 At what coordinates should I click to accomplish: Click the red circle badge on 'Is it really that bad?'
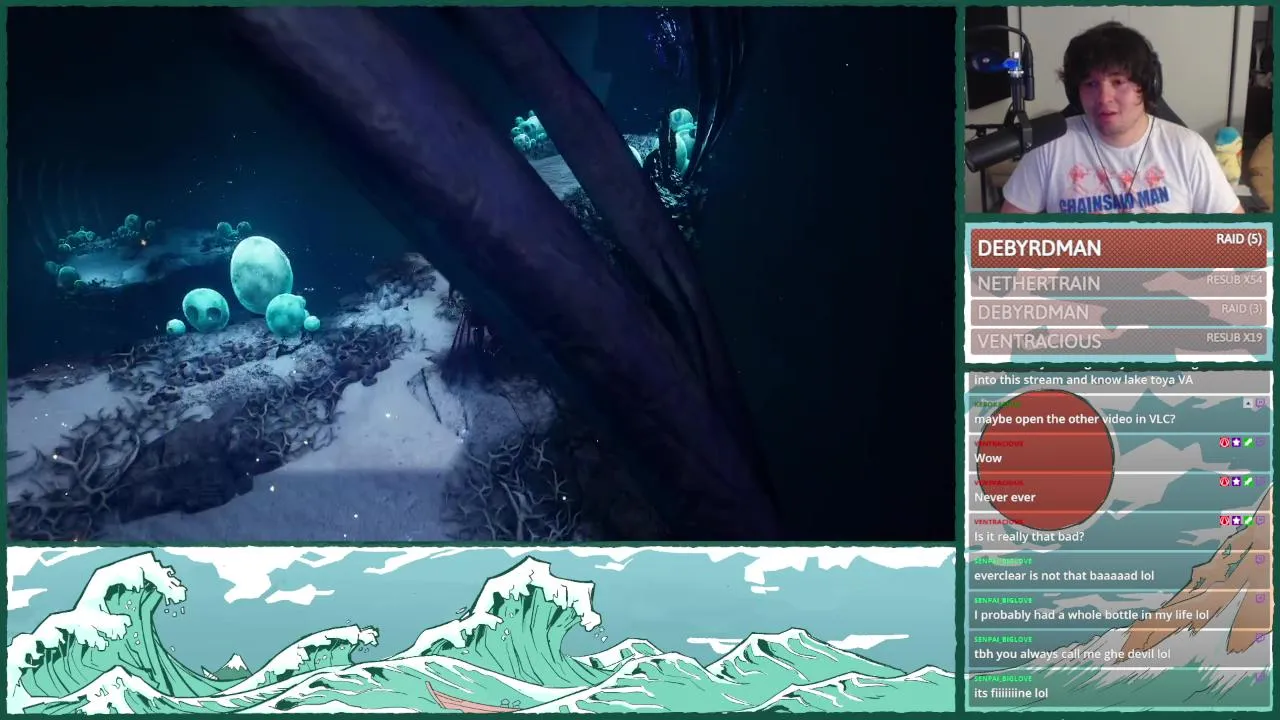click(1224, 520)
